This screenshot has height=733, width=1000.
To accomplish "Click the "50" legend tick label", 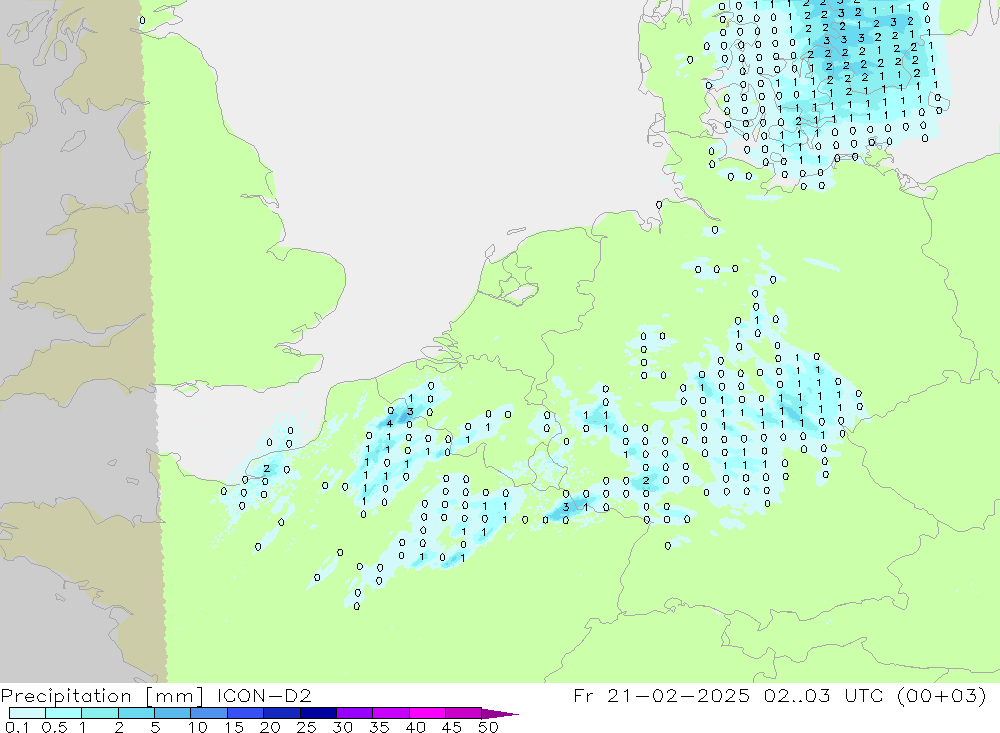I will 489,727.
